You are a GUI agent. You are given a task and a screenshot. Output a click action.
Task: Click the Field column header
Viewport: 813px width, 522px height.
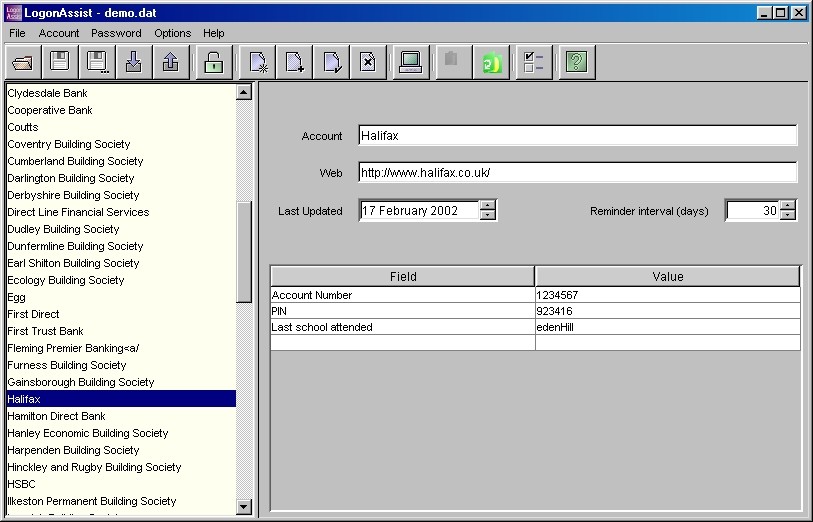click(403, 276)
